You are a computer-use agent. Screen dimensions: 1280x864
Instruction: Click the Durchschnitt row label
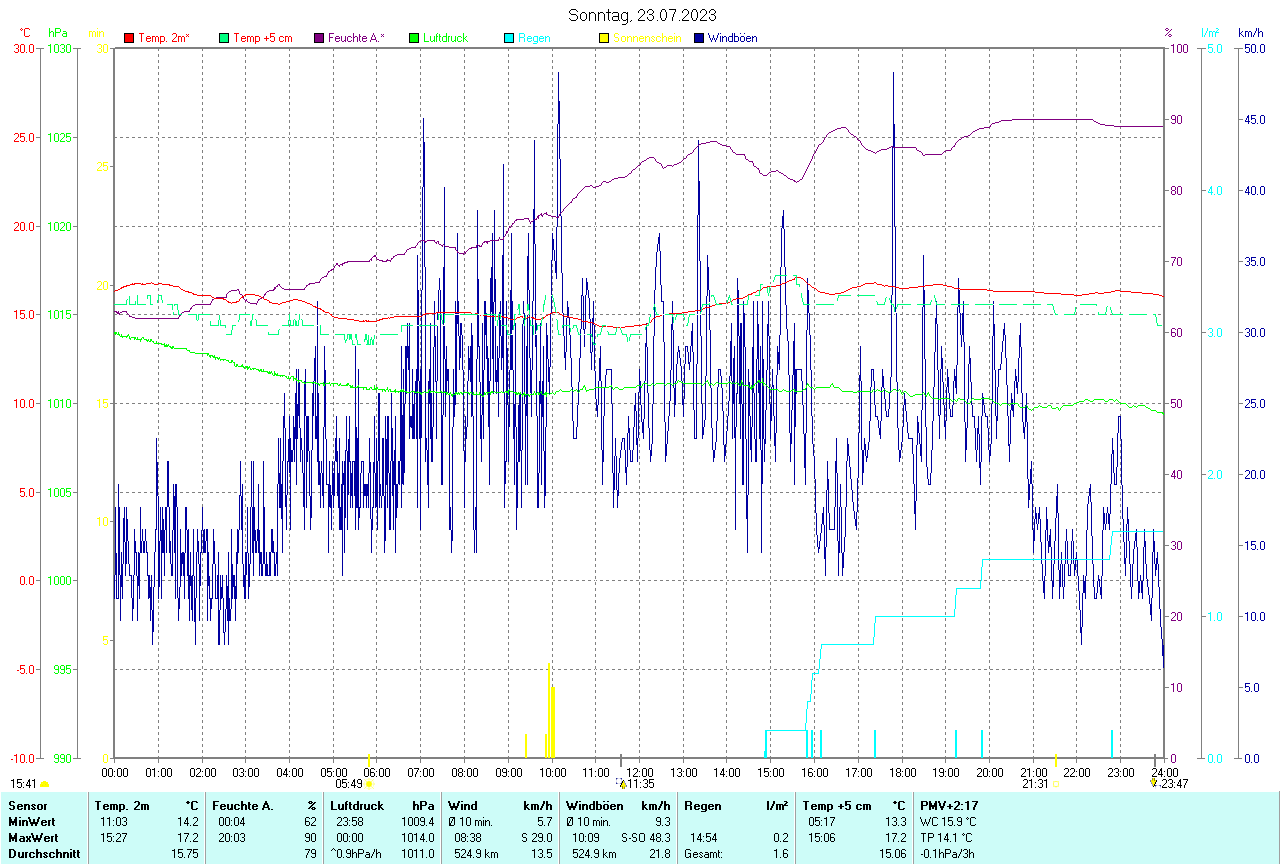tap(43, 853)
